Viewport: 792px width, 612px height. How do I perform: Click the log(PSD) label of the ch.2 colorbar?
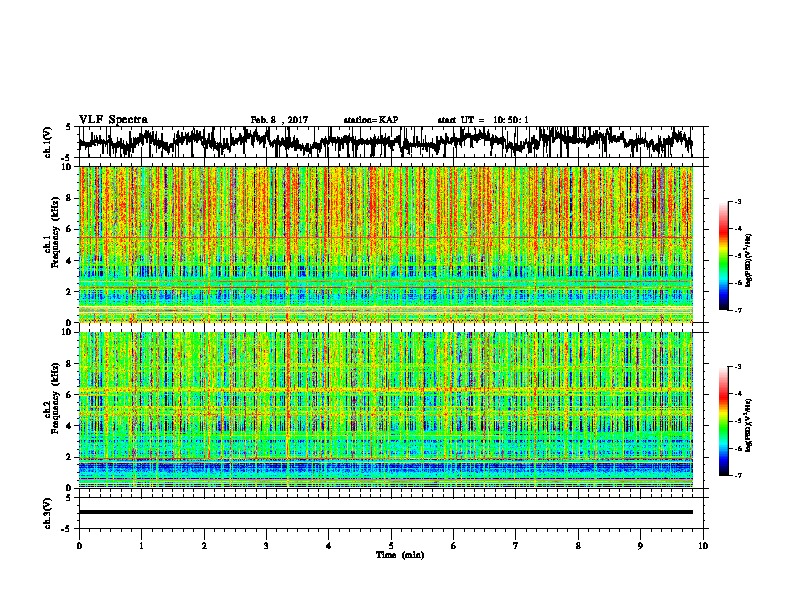pos(749,425)
